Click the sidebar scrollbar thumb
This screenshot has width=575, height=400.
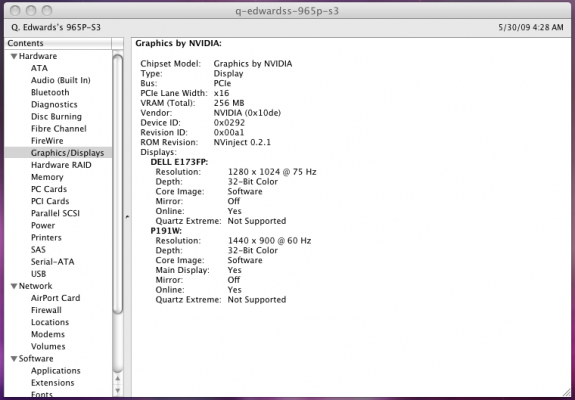(118, 184)
